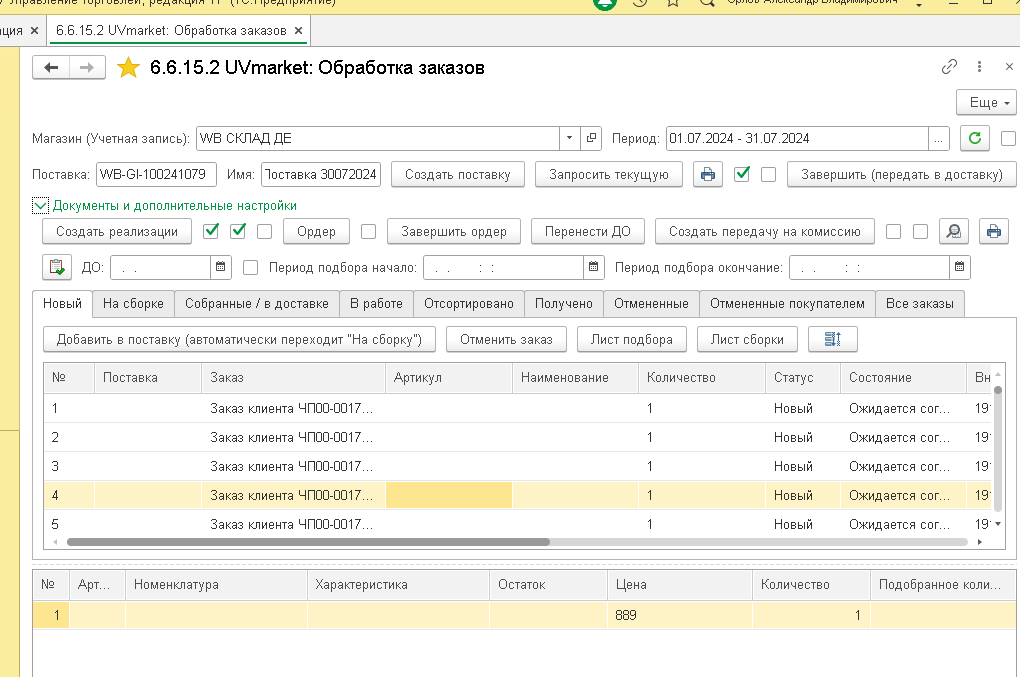Tick the checkbox before Завершить ордер button
This screenshot has width=1020, height=677.
point(368,232)
